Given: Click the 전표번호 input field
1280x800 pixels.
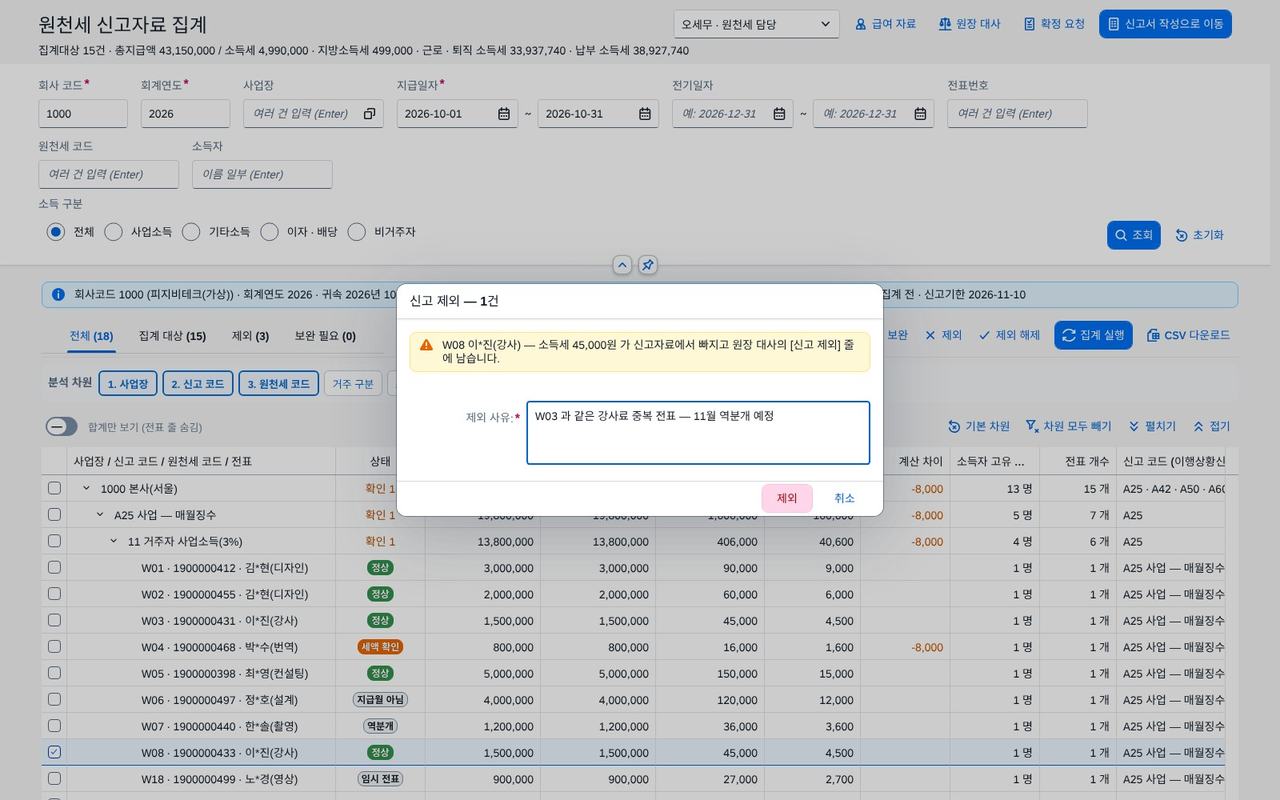Looking at the screenshot, I should tap(1017, 114).
